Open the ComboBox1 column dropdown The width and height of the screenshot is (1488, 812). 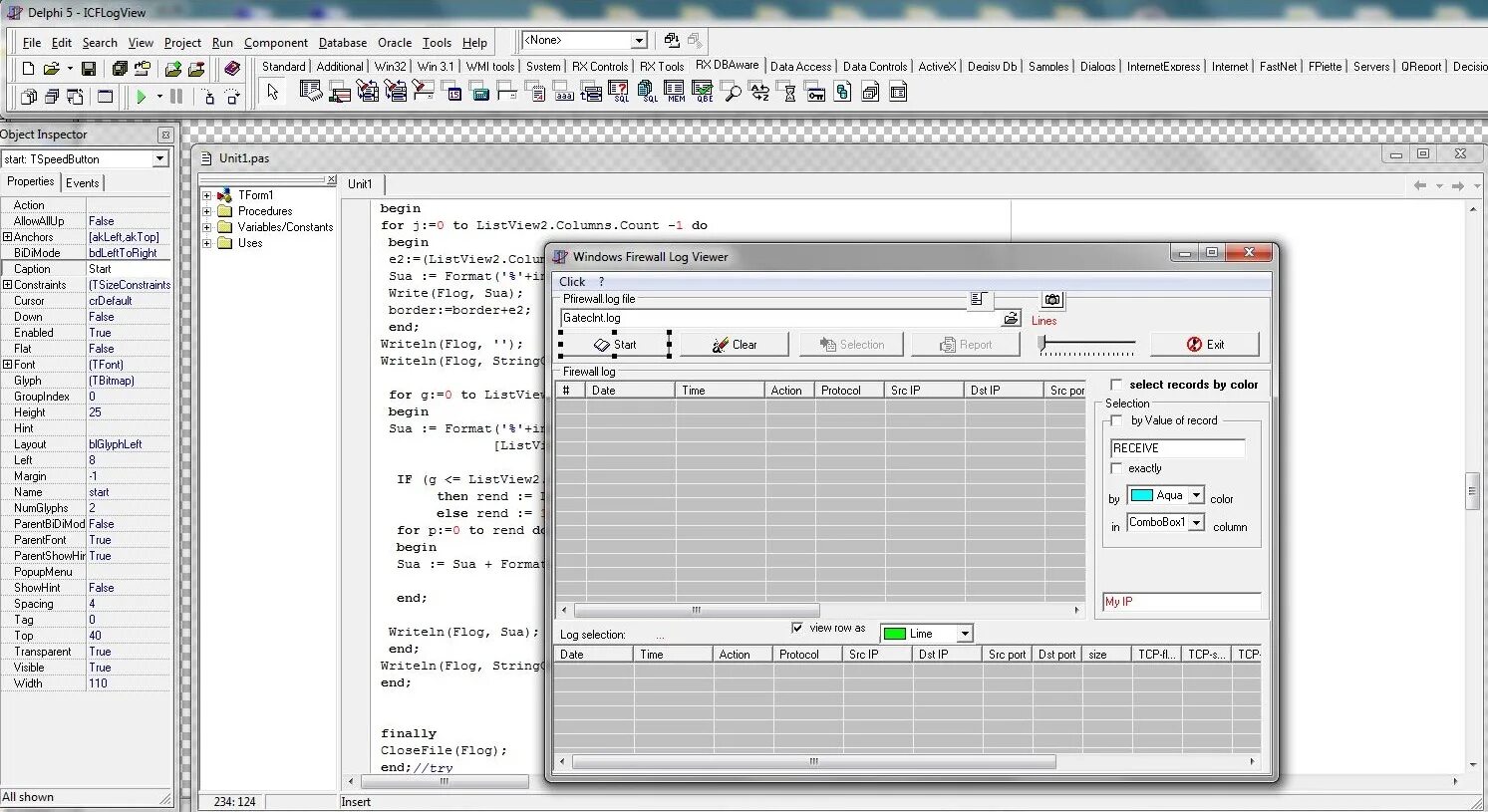coord(1196,522)
